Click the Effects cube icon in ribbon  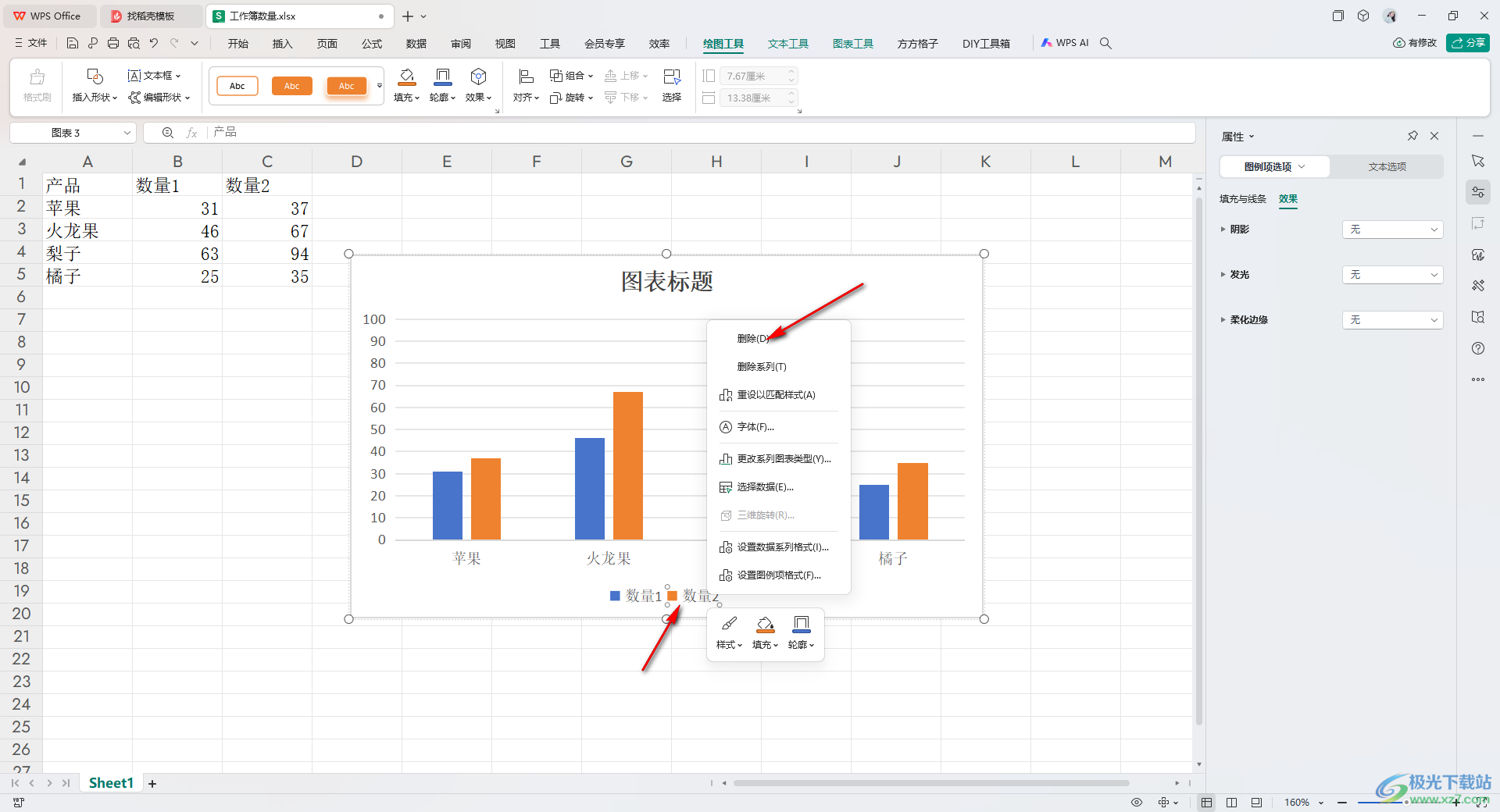478,77
